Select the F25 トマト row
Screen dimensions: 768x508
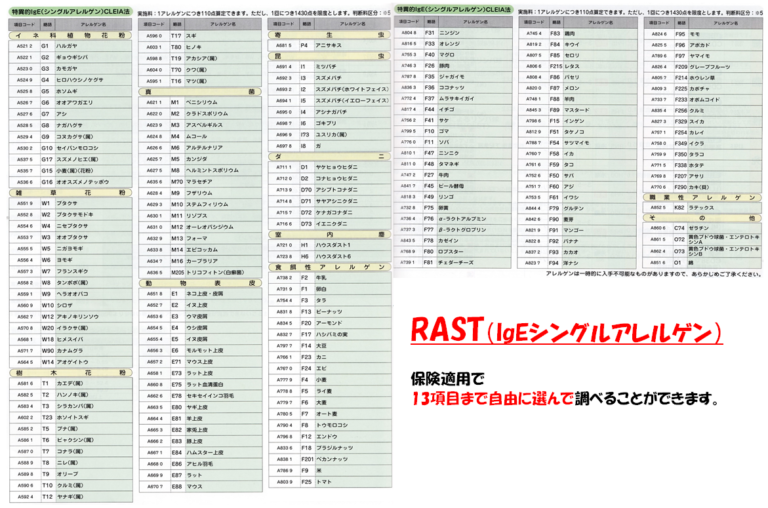pyautogui.click(x=330, y=482)
